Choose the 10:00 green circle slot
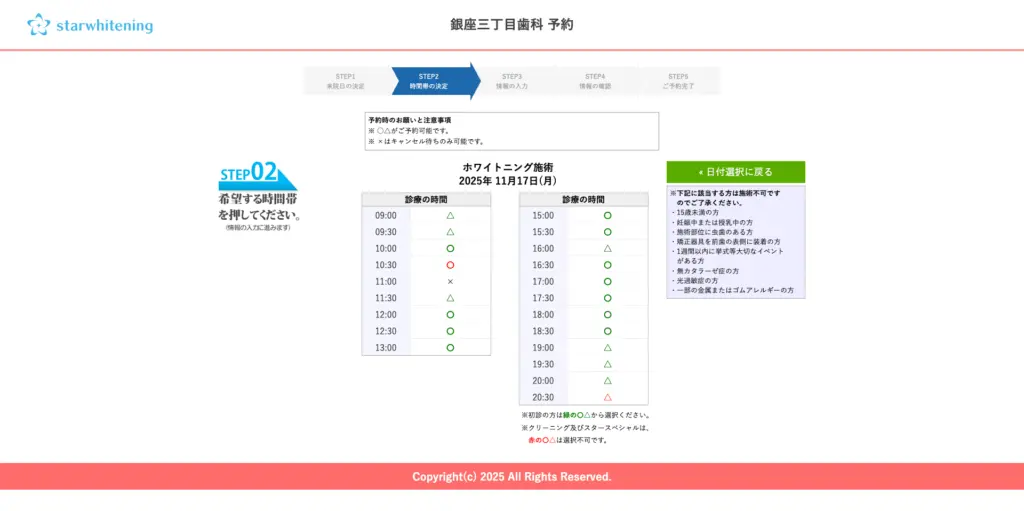 click(450, 248)
